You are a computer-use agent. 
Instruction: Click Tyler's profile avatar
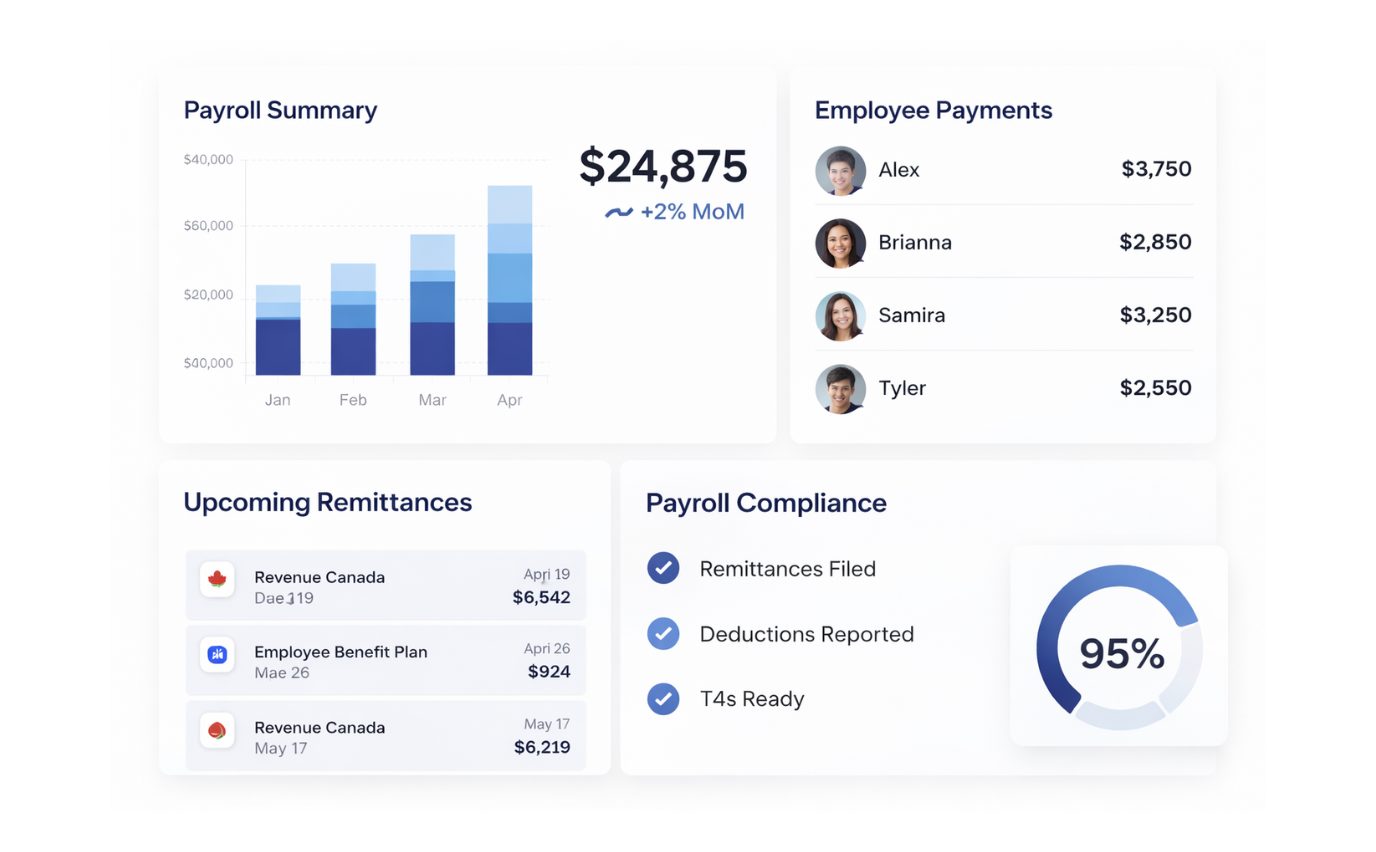pos(840,389)
